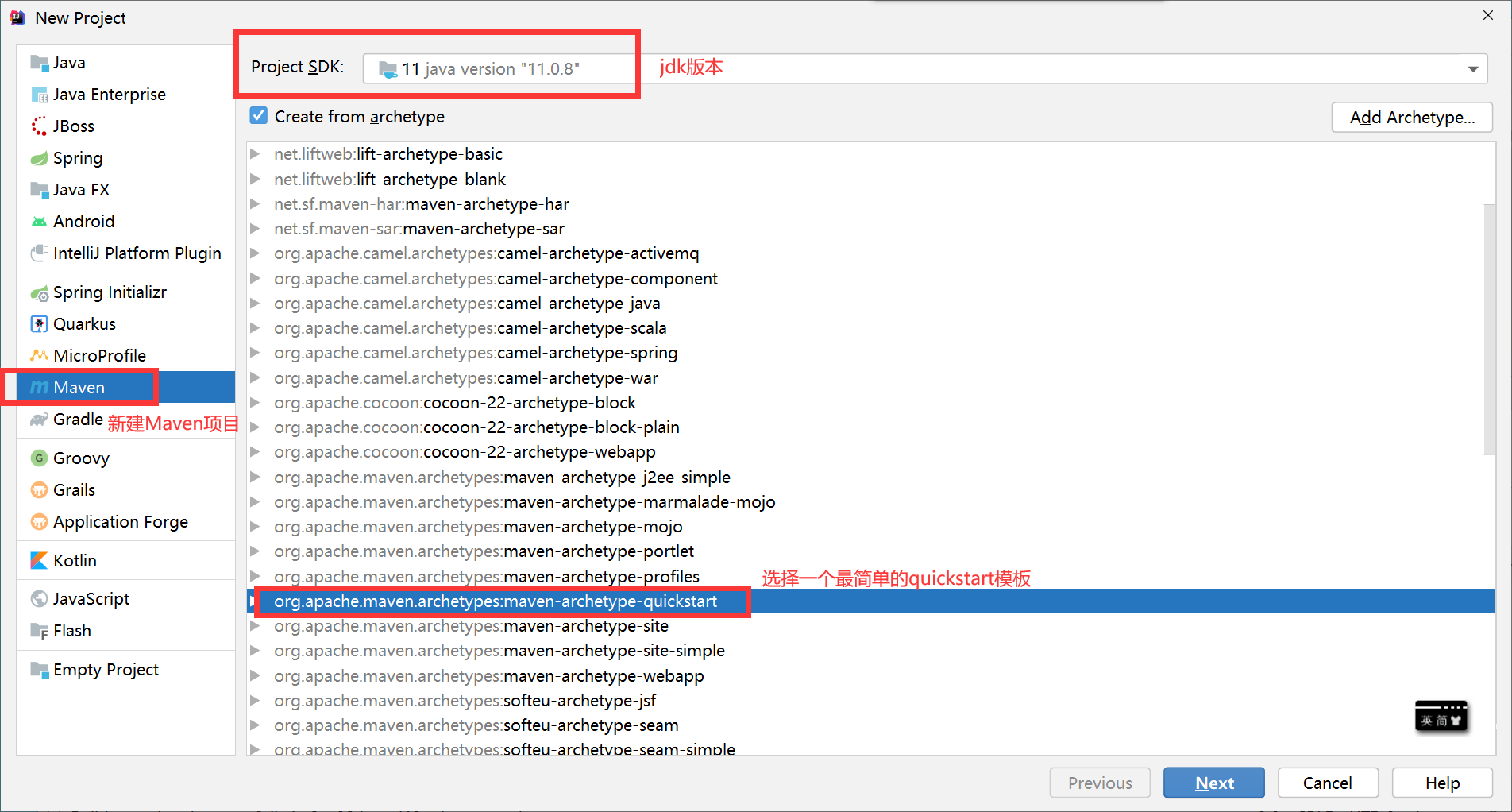
Task: Click the IntelliJ Platform Plugin icon
Action: click(x=39, y=253)
